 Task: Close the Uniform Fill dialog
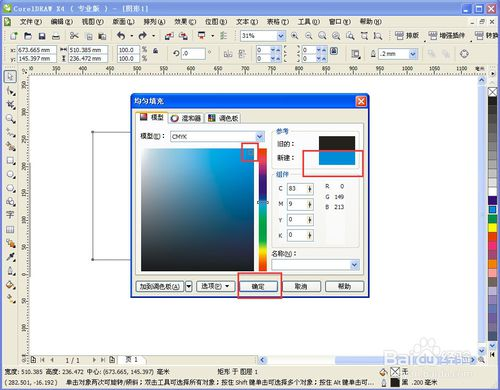tap(361, 101)
